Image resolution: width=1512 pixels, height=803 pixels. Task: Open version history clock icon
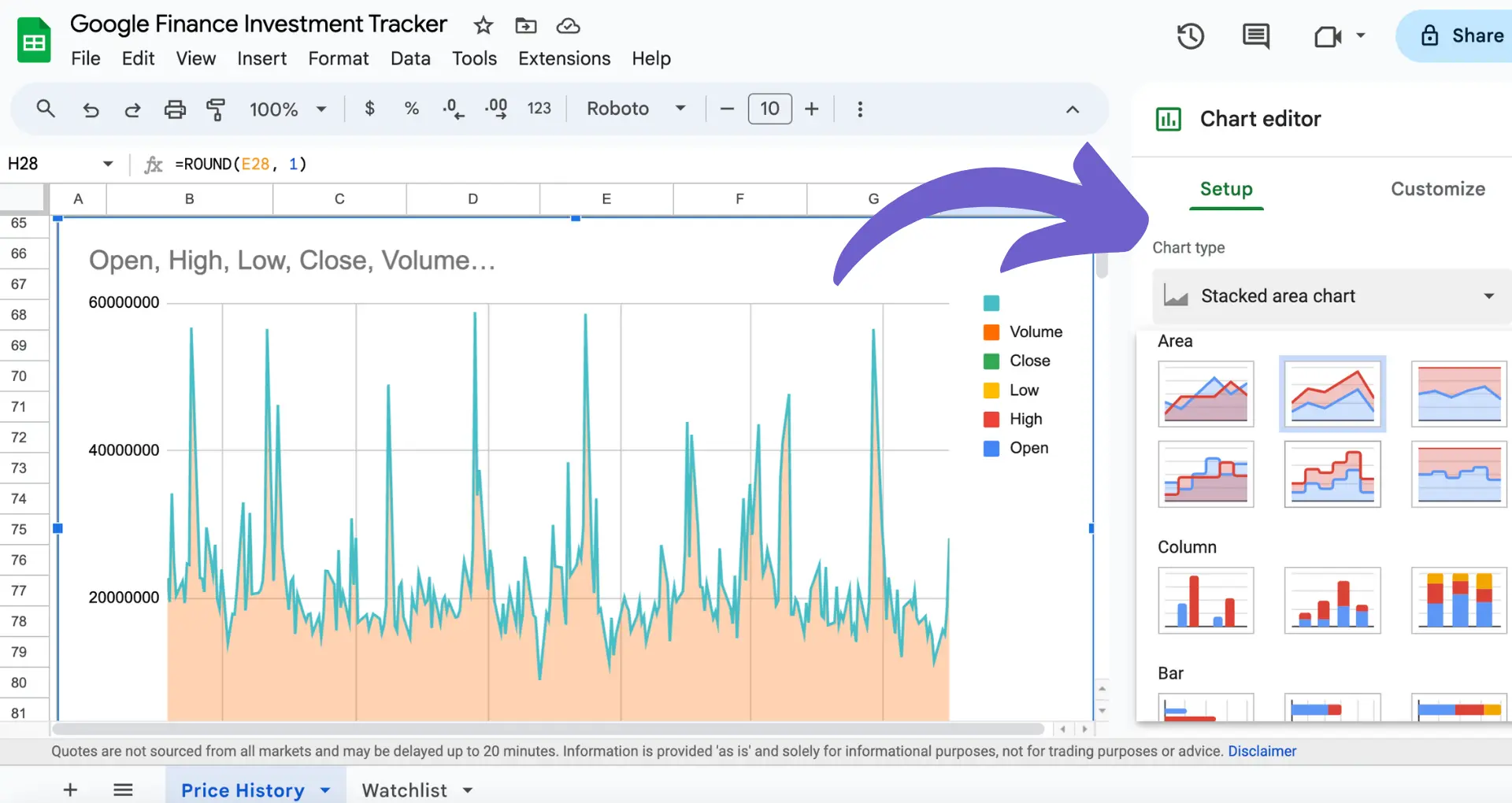(x=1190, y=36)
